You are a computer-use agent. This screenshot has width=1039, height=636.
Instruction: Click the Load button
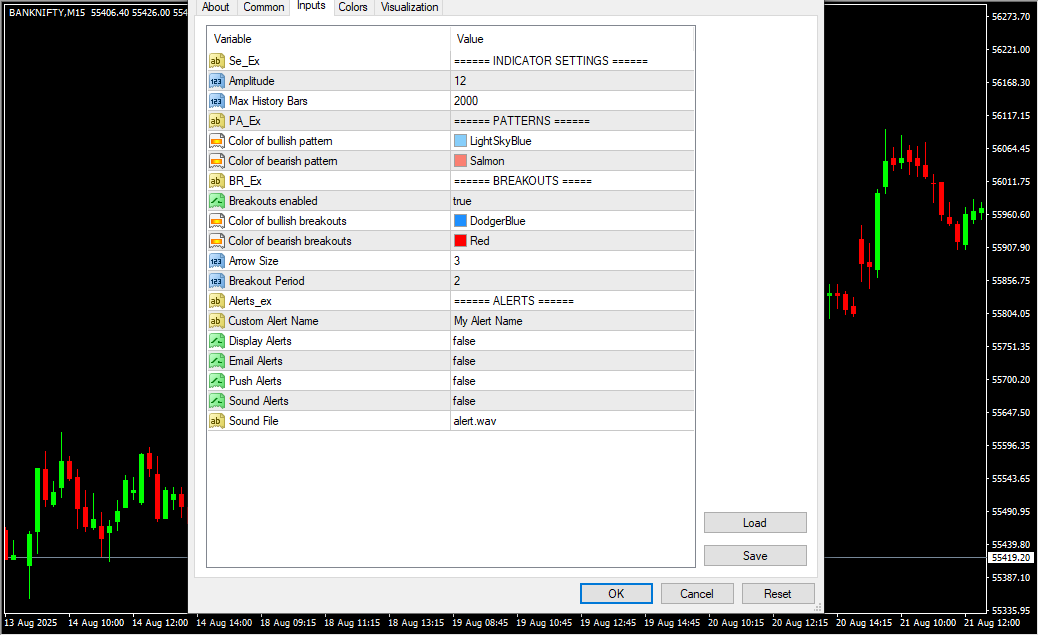(x=755, y=523)
